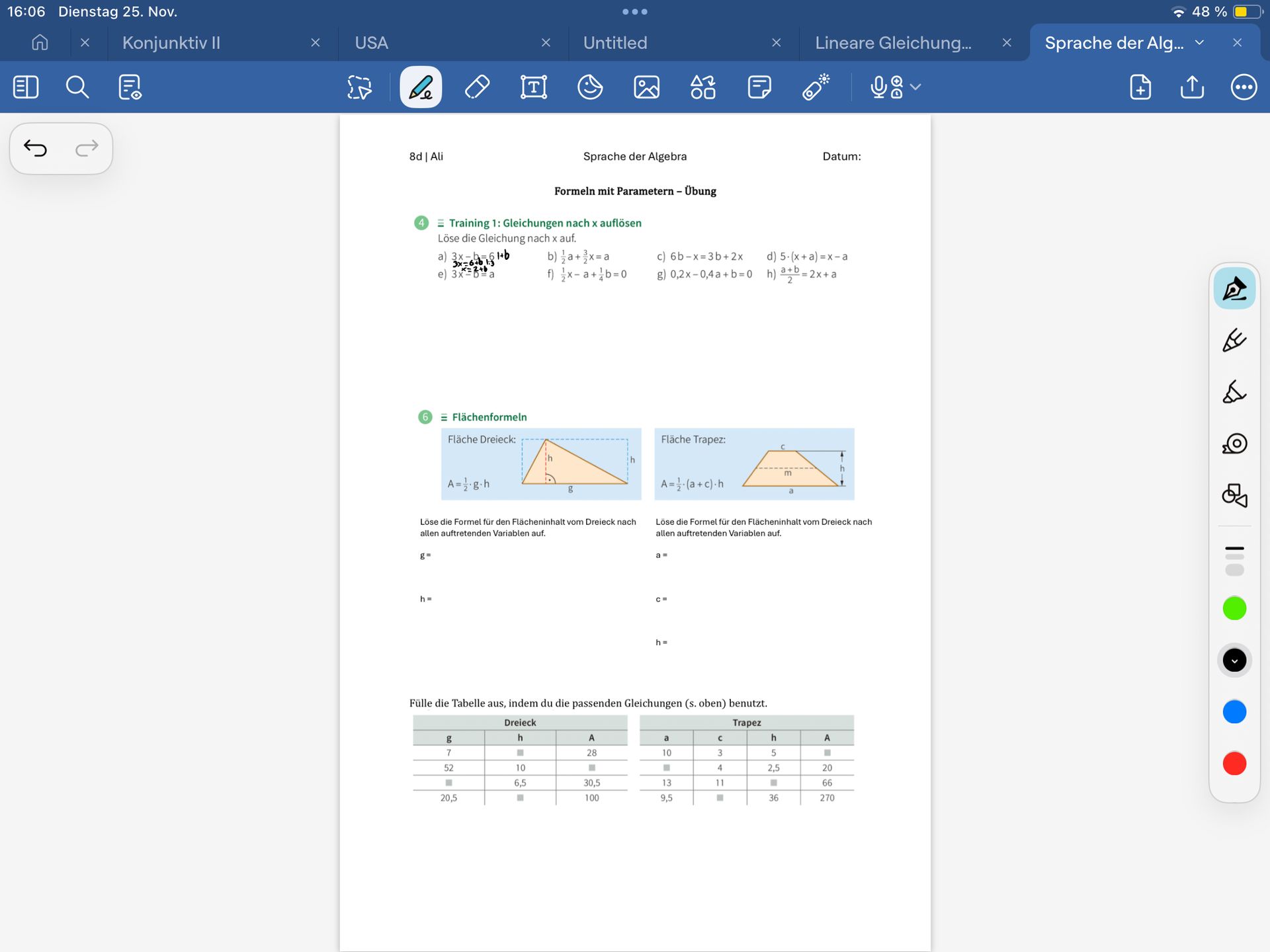Select the thin stroke width
This screenshot has height=952, width=1270.
tap(1234, 548)
